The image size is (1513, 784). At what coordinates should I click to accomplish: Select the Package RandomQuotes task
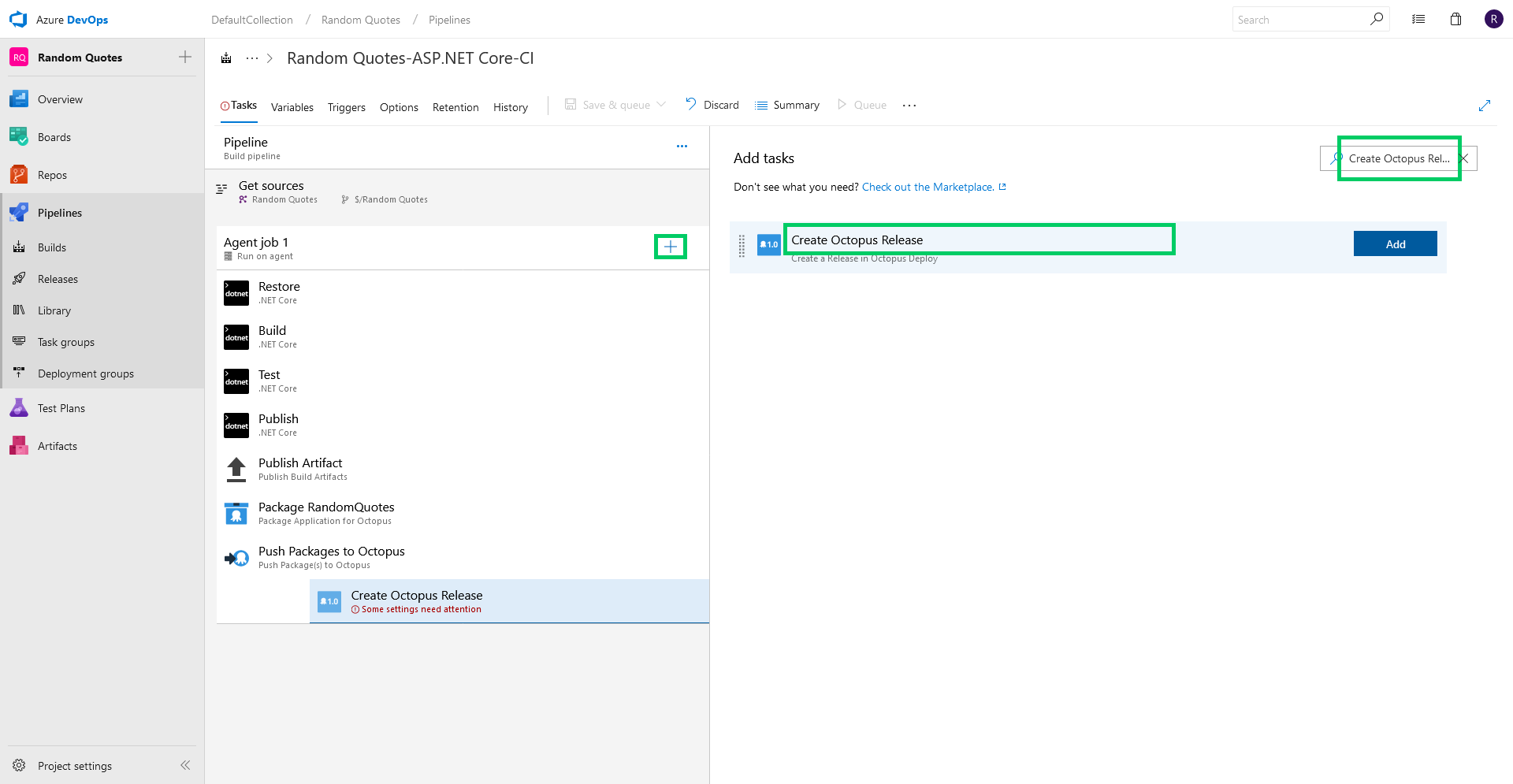(x=463, y=513)
